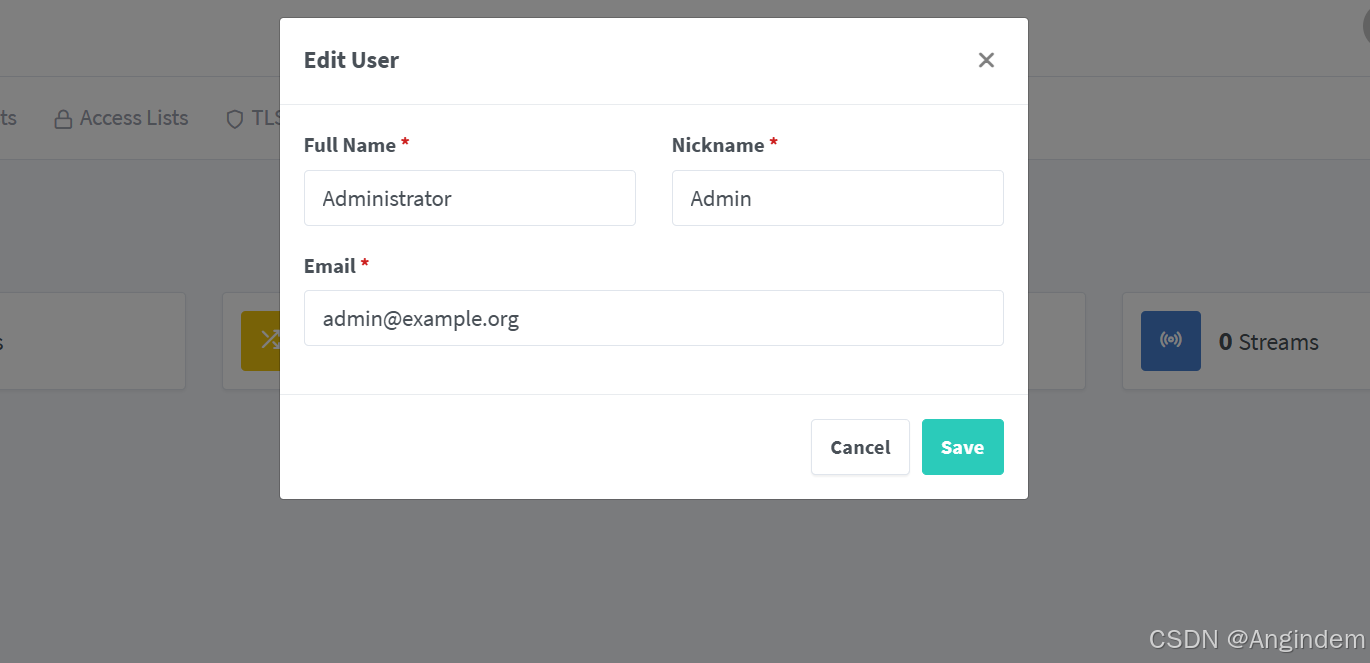Click the Save button

(962, 447)
